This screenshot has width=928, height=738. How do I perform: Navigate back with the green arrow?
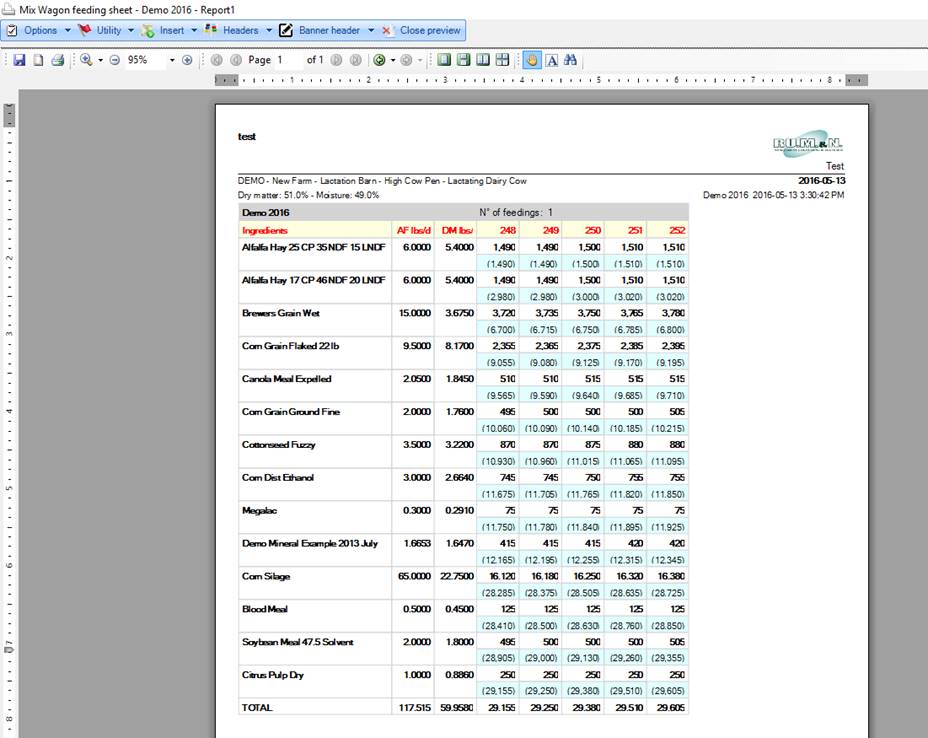[379, 60]
